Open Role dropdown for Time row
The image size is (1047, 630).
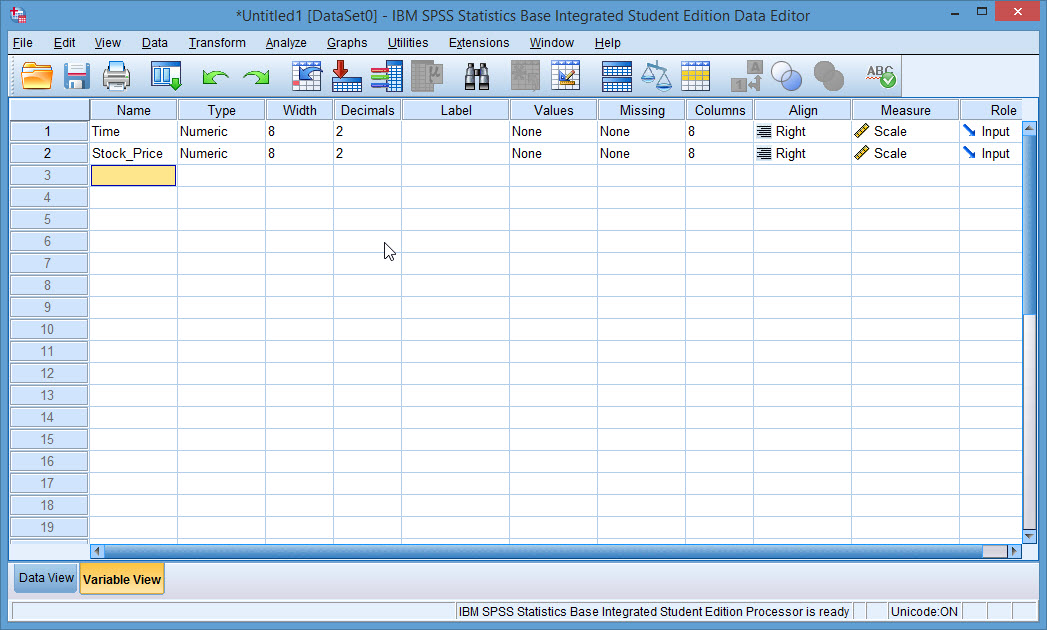point(991,132)
